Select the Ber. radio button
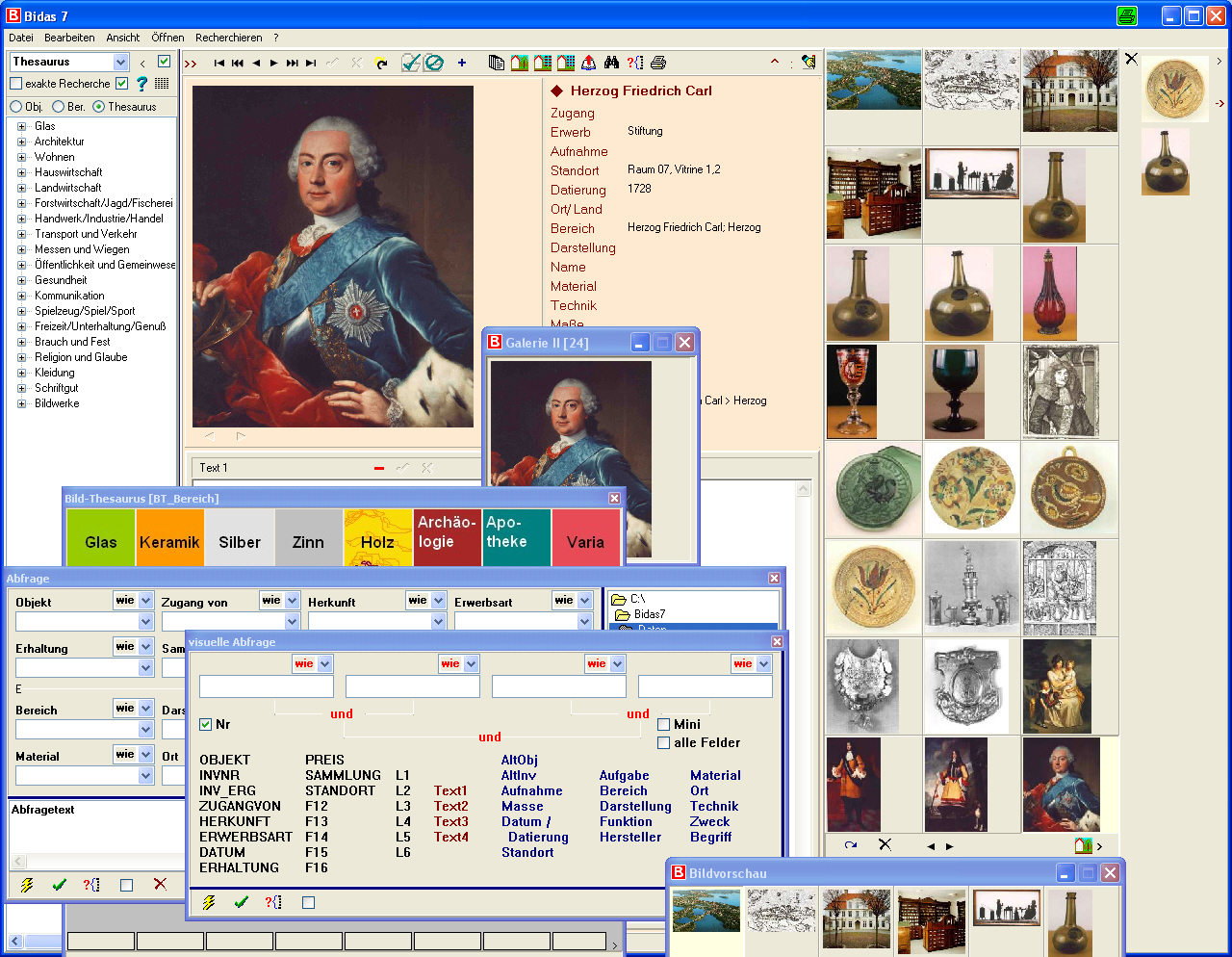 click(x=58, y=107)
